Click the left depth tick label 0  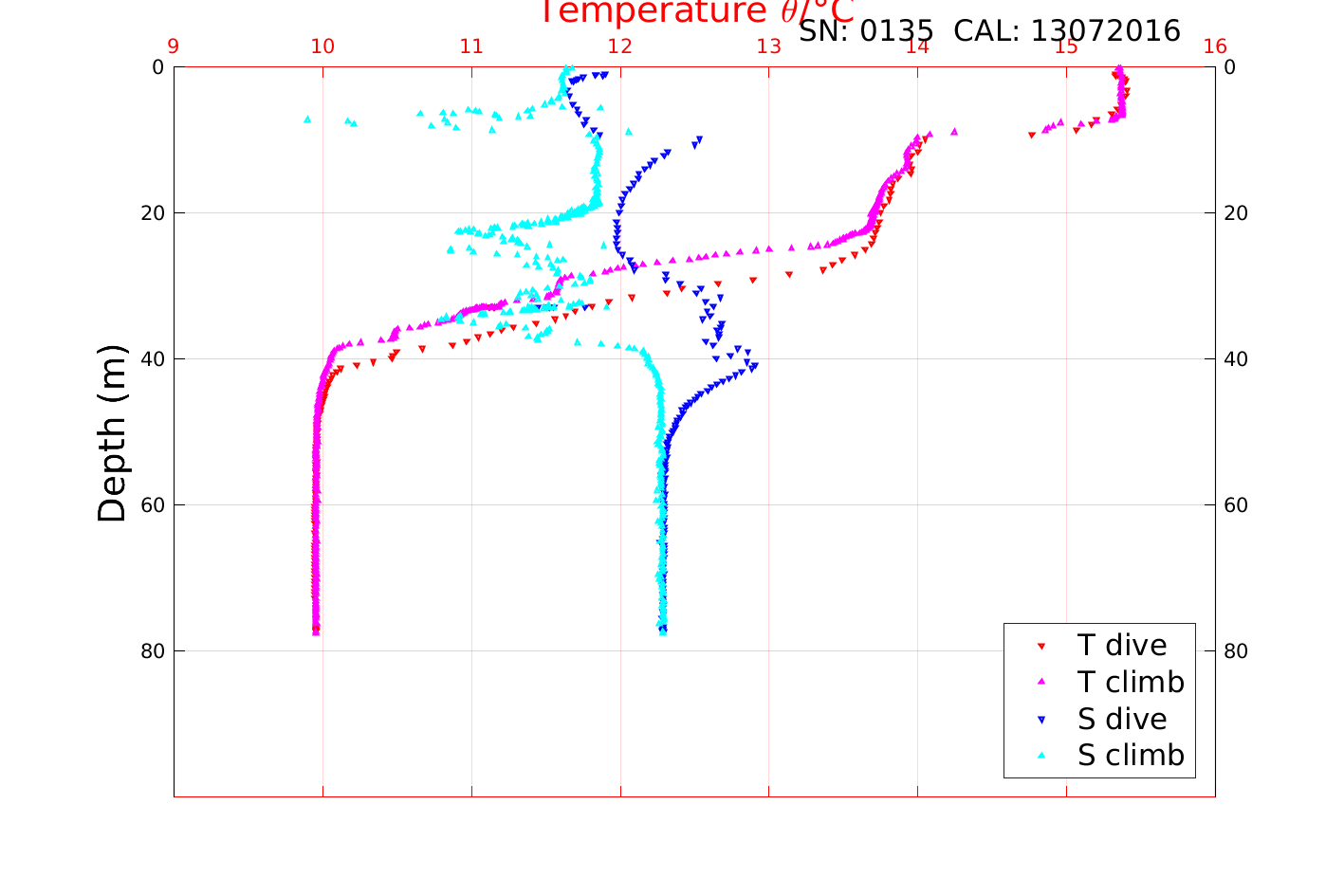(158, 67)
